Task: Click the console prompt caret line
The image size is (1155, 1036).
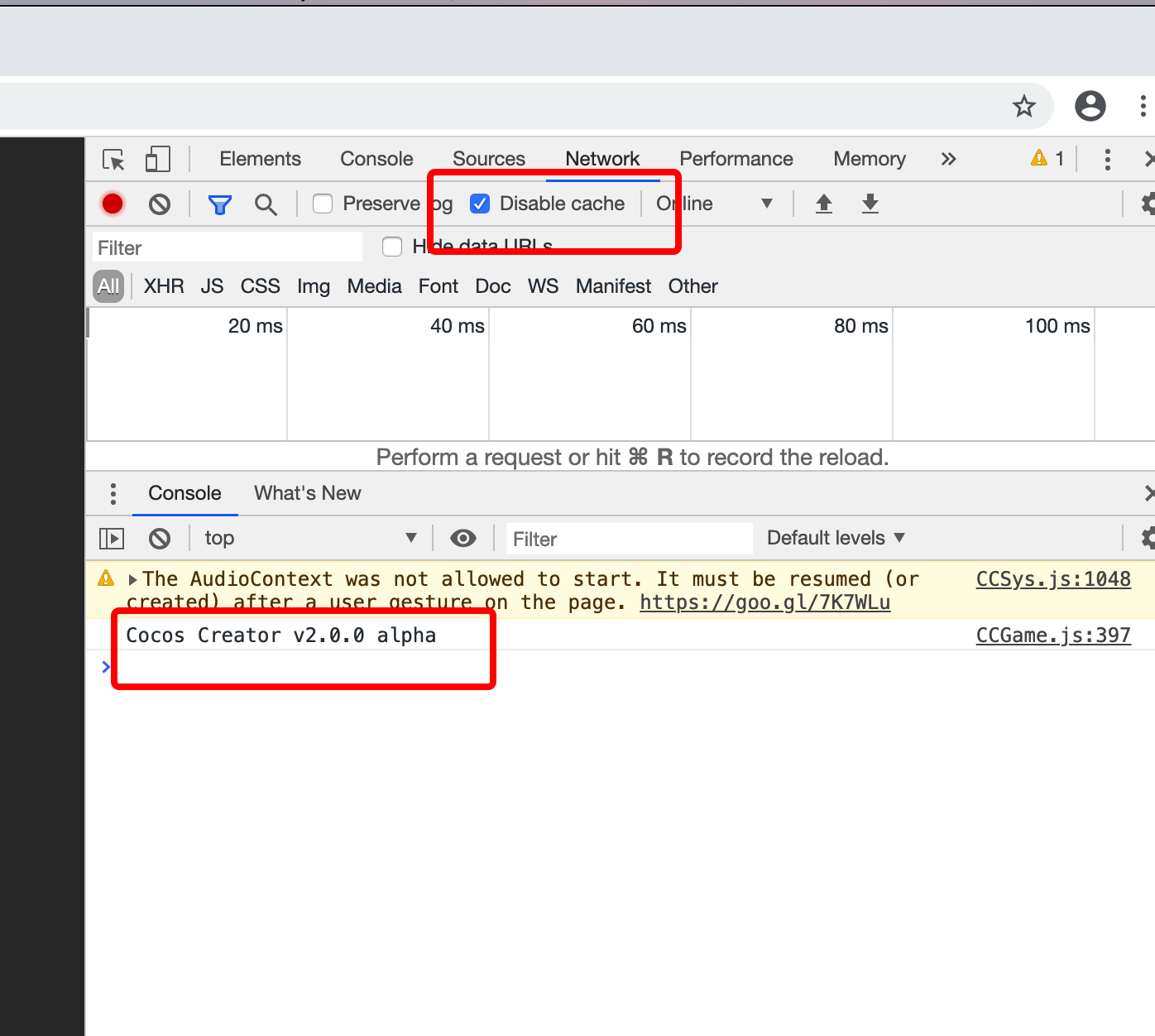Action: click(x=621, y=667)
